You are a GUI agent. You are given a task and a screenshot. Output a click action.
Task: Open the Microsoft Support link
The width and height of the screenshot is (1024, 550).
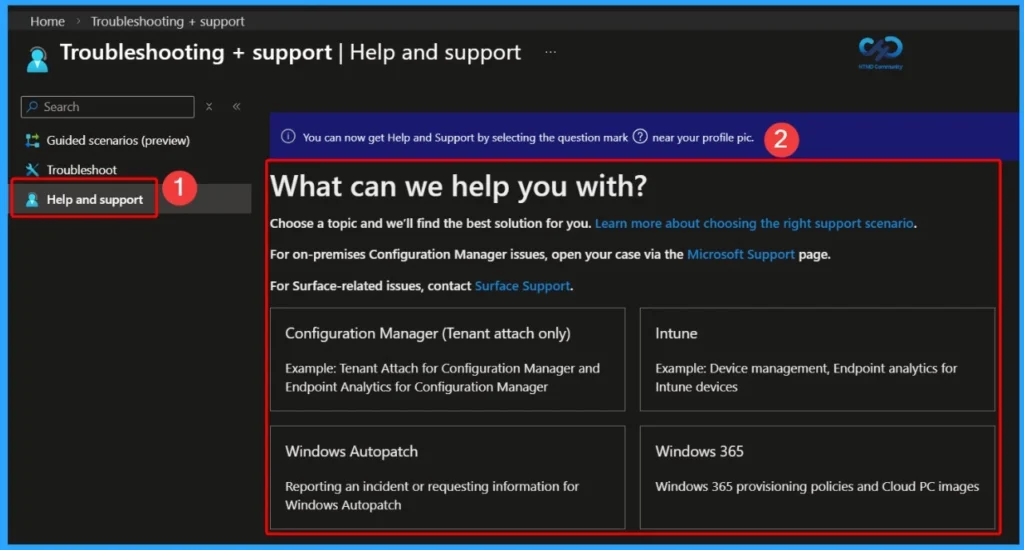tap(741, 255)
